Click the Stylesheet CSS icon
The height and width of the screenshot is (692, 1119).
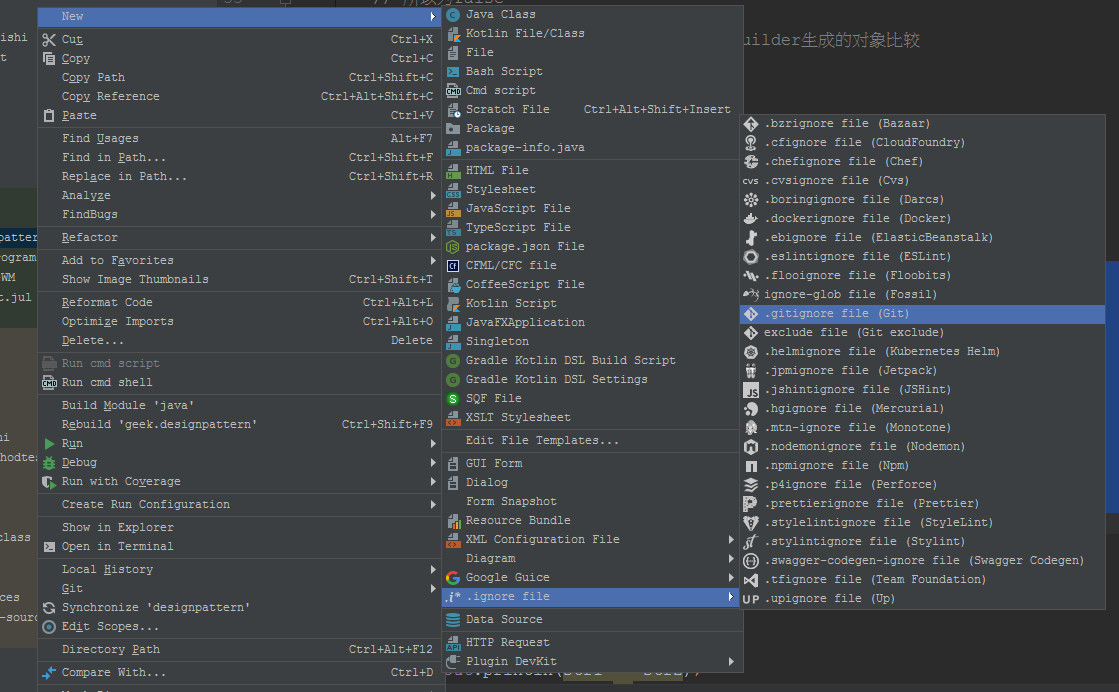pos(452,190)
